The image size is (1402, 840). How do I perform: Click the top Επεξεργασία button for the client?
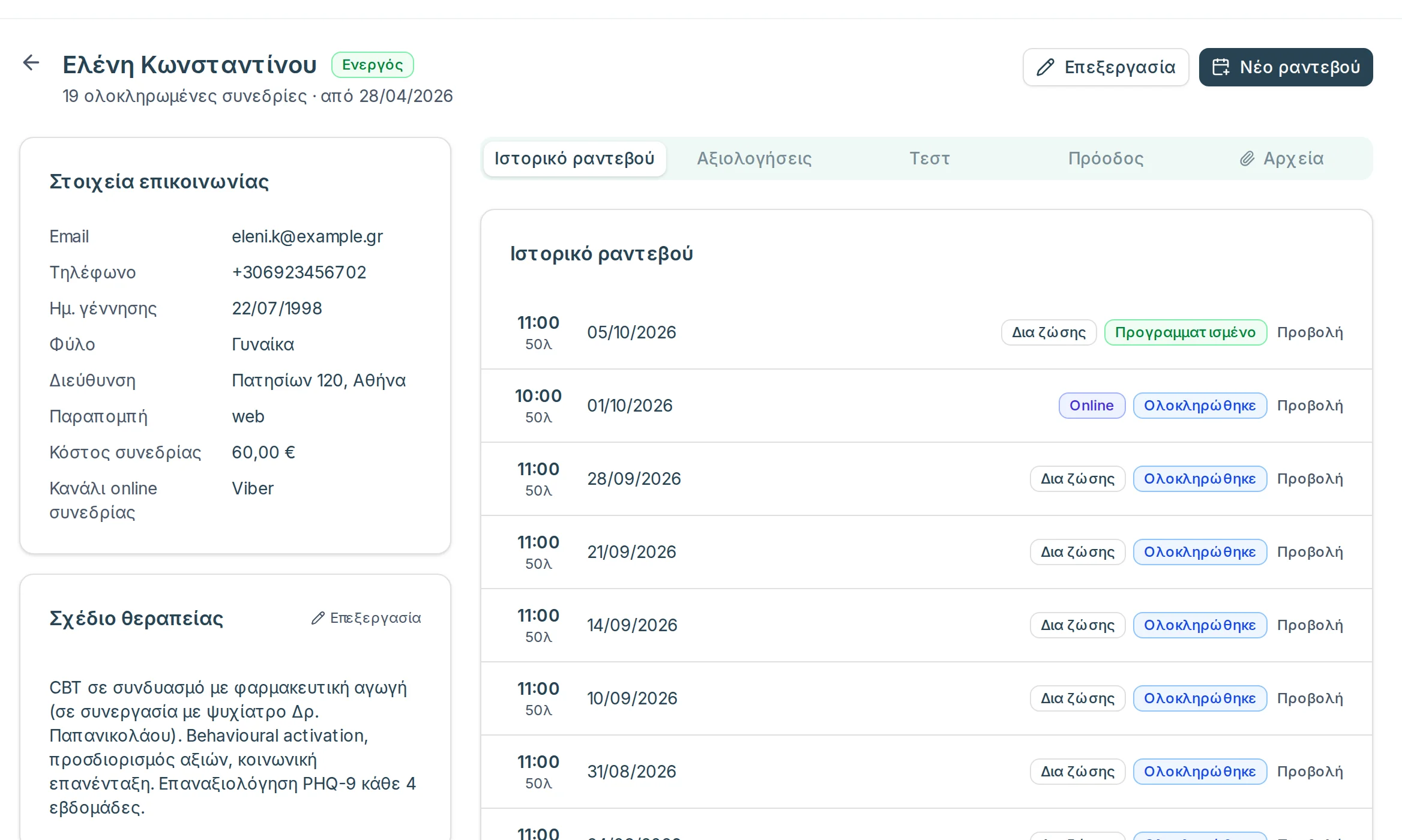pyautogui.click(x=1106, y=67)
